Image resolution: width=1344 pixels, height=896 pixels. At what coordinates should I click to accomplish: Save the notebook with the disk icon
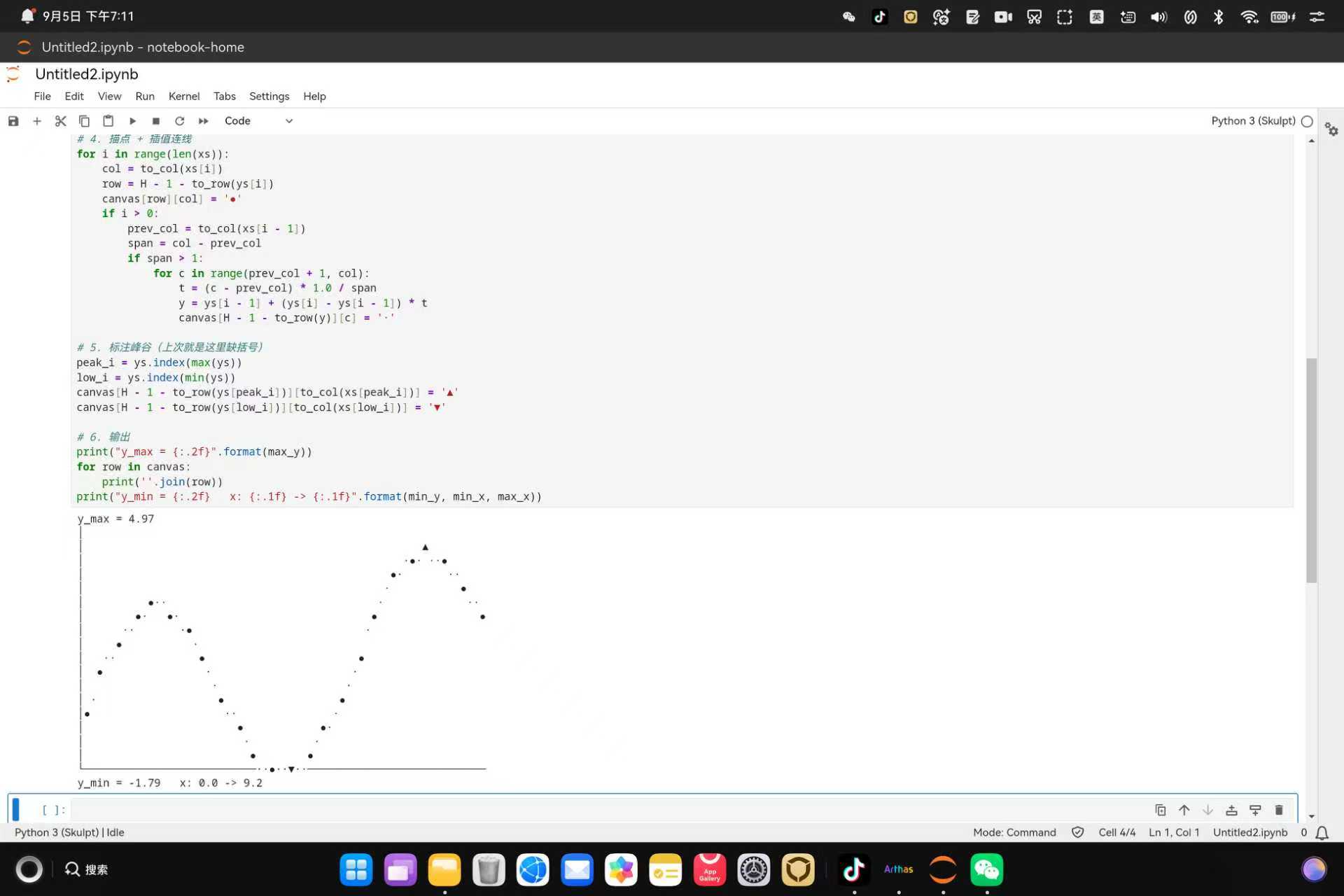[x=13, y=121]
